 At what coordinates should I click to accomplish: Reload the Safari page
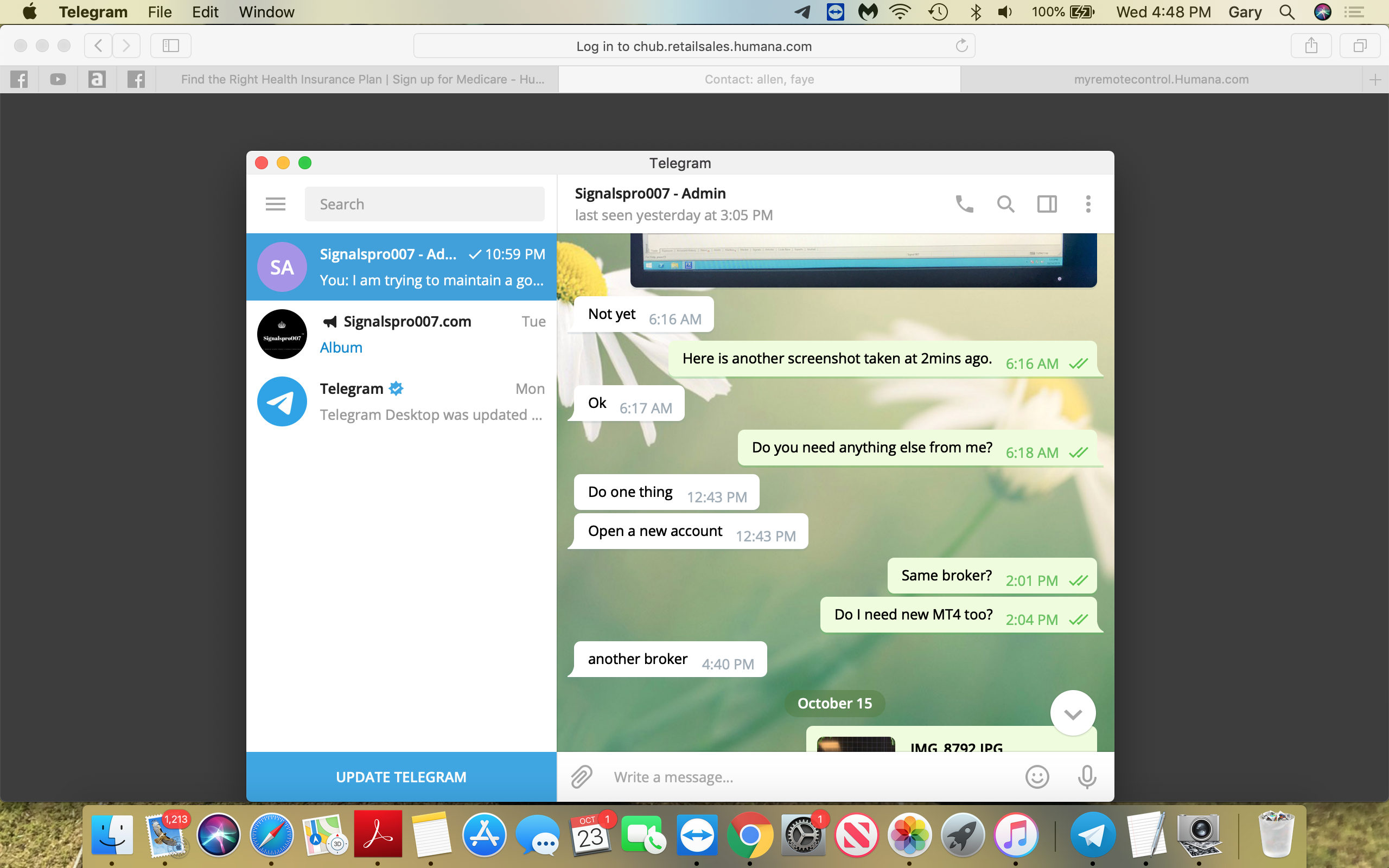pyautogui.click(x=961, y=46)
